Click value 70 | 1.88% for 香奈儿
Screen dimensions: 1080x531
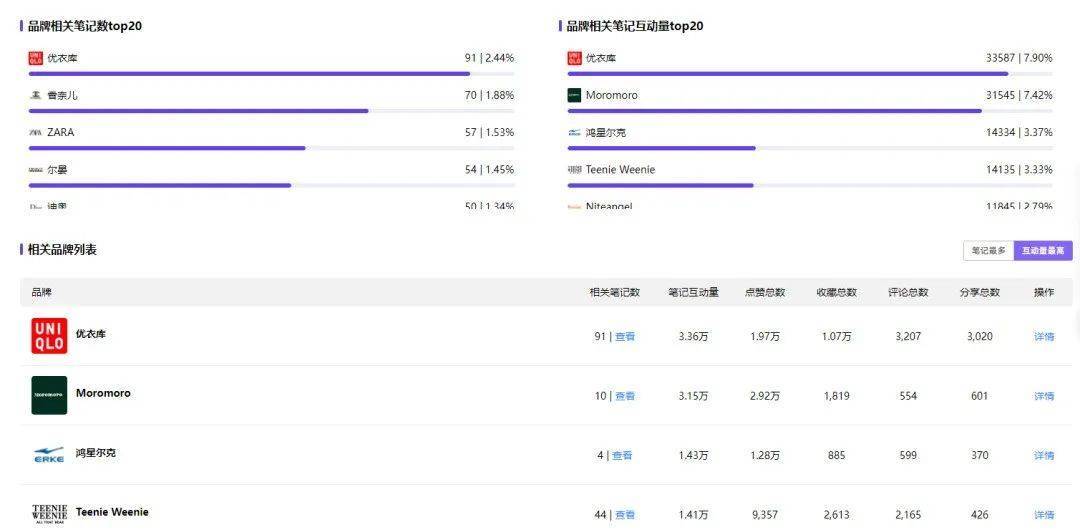(489, 95)
